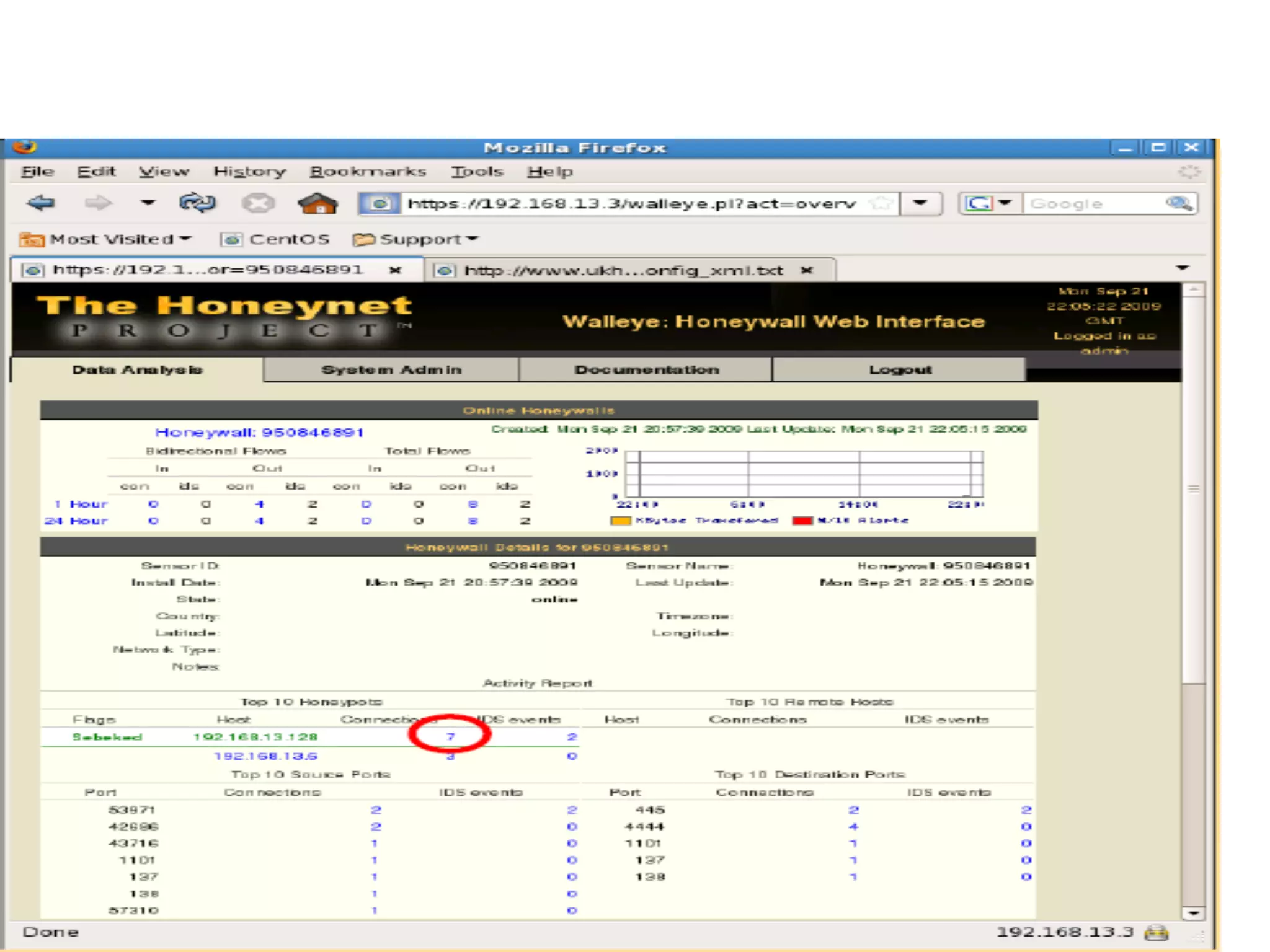This screenshot has width=1270, height=952.
Task: Click the Stop loading icon
Action: (257, 203)
